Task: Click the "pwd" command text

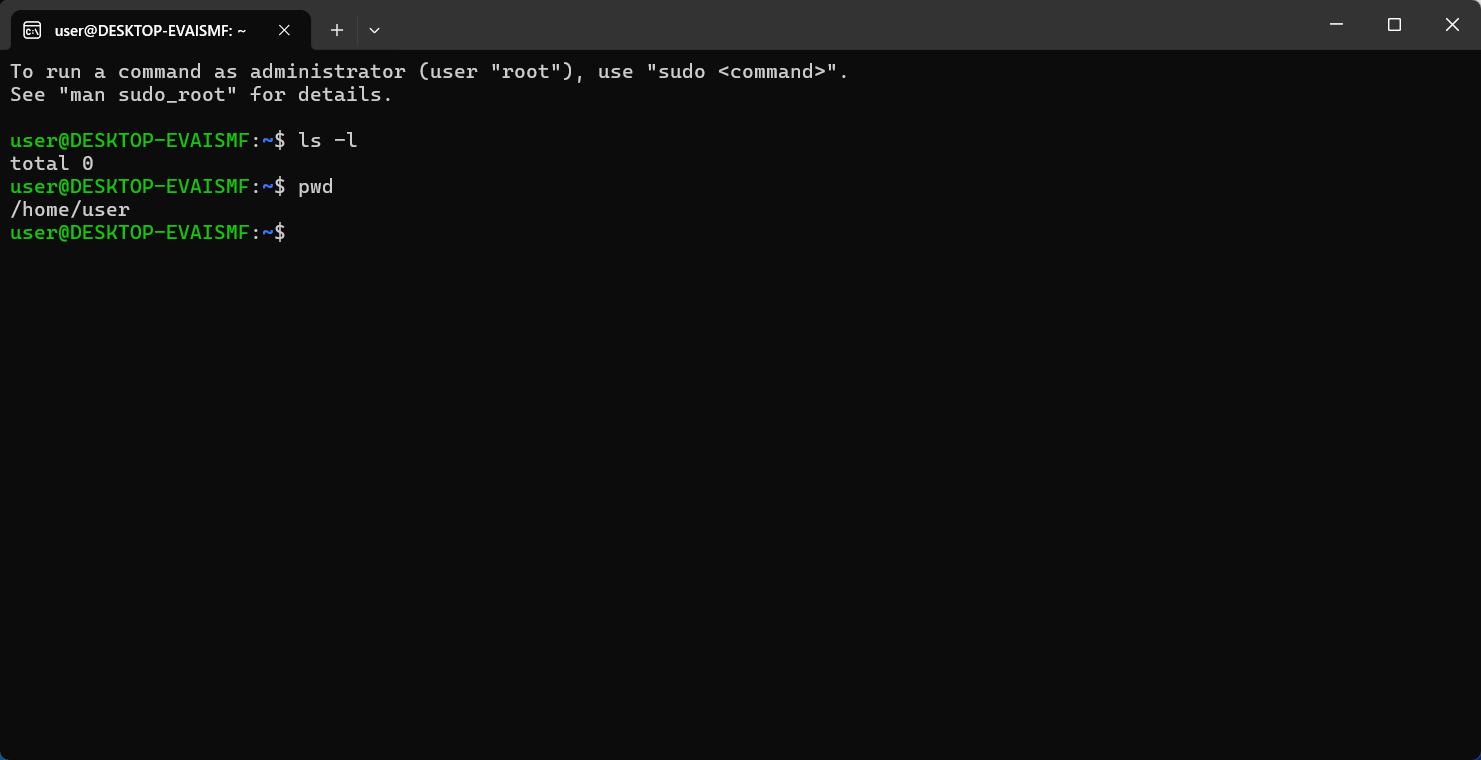Action: click(x=316, y=187)
